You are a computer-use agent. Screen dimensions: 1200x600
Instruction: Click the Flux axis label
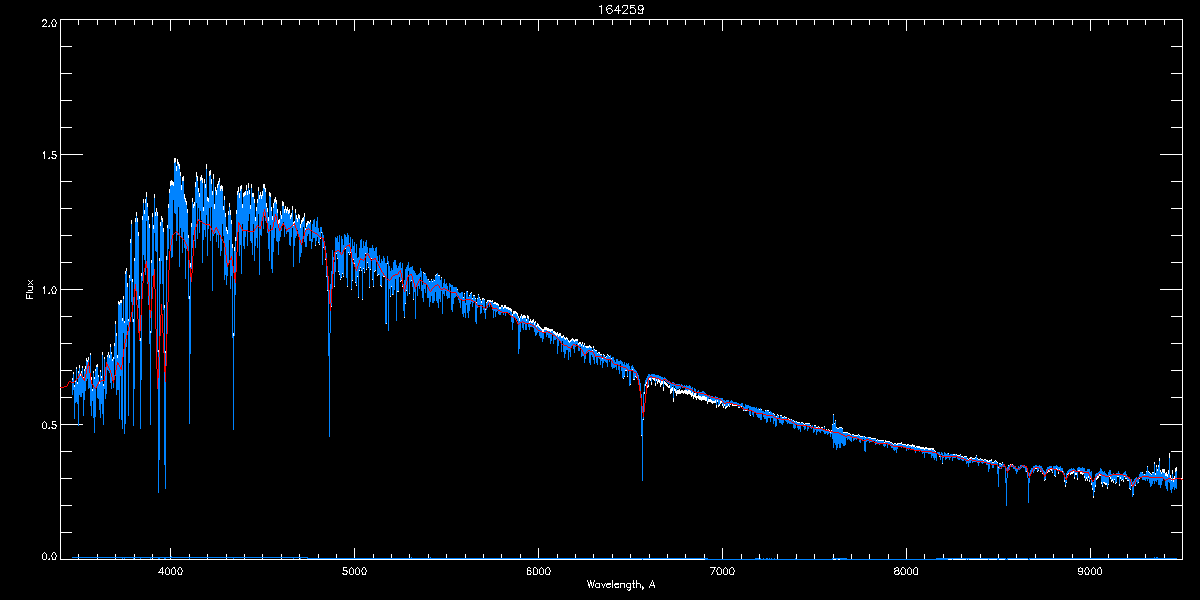30,289
